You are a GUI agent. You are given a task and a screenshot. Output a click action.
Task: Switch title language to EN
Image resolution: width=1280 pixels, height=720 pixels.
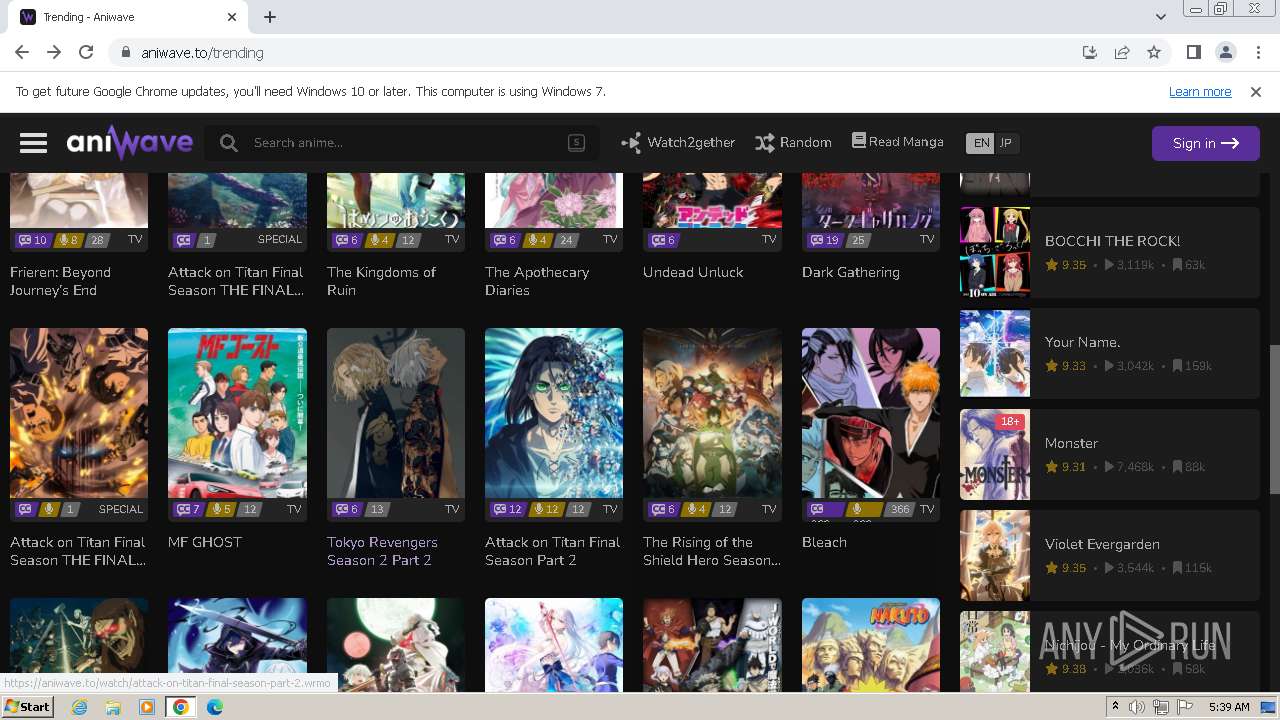tap(981, 143)
